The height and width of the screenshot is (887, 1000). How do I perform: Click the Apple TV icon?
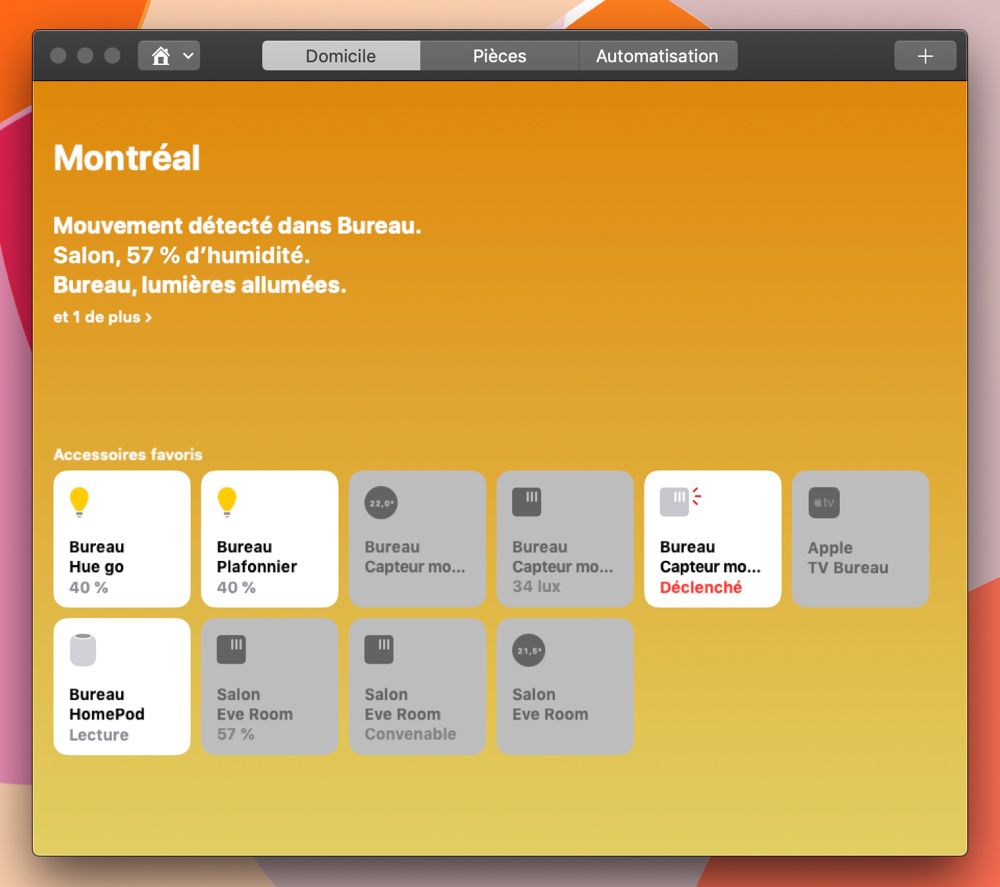click(x=824, y=503)
